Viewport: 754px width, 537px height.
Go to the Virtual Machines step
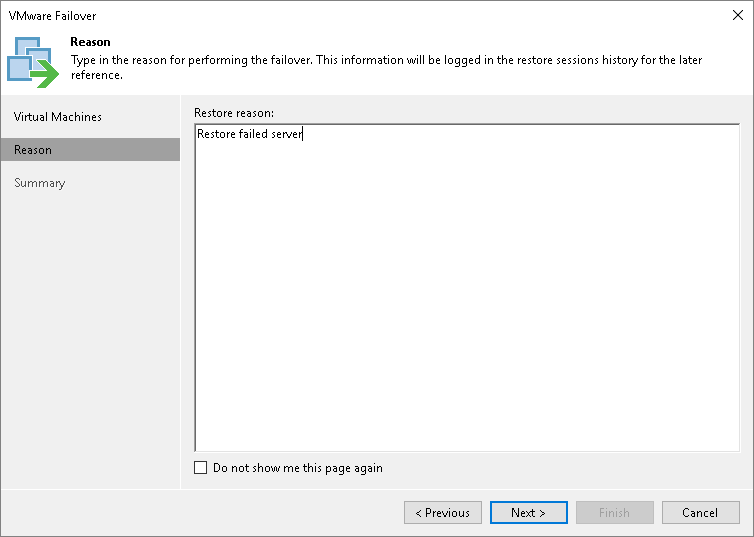(x=58, y=117)
